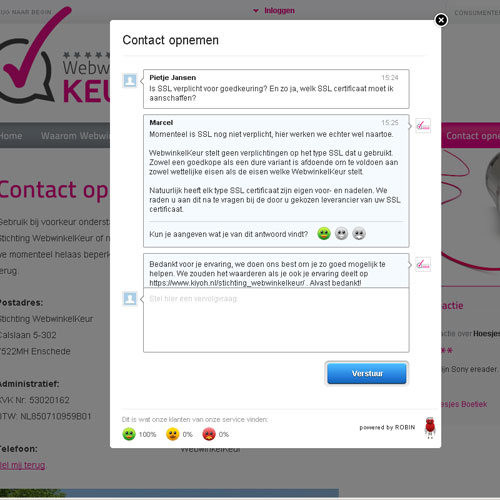Open the kiyoh.nl review URL link
500x500 pixels.
[x=227, y=283]
